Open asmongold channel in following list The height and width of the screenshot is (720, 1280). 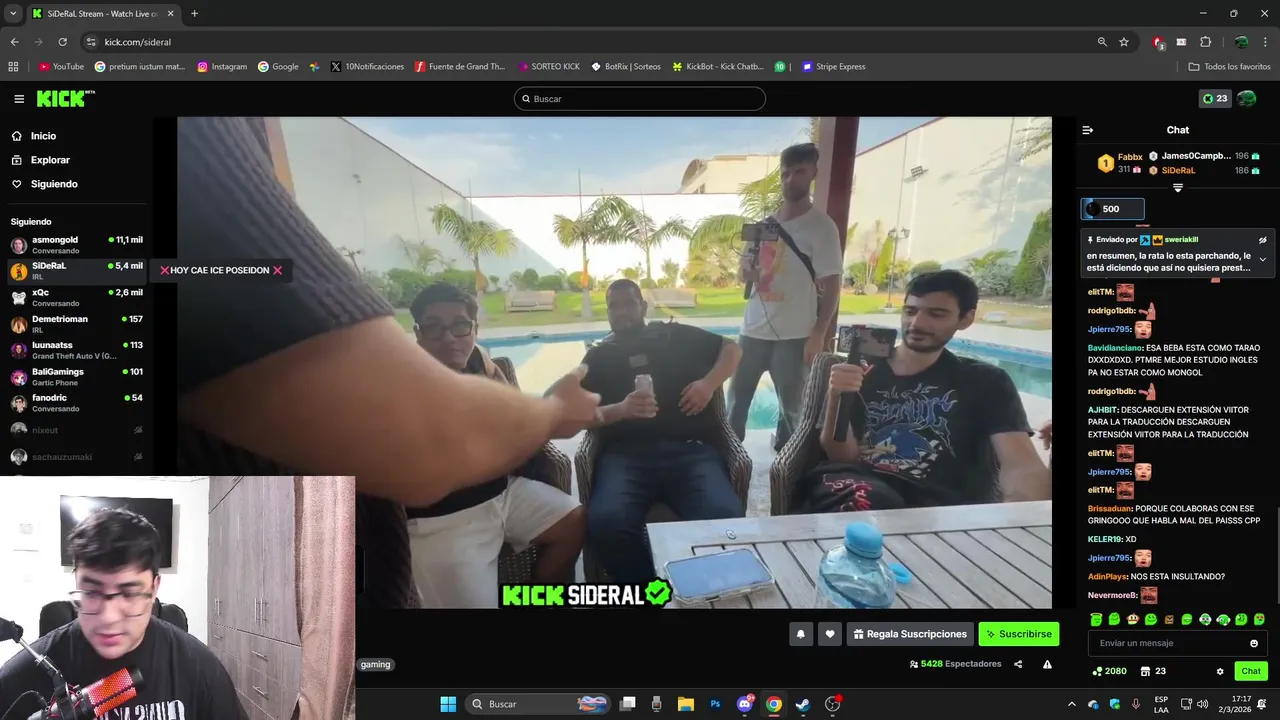77,245
